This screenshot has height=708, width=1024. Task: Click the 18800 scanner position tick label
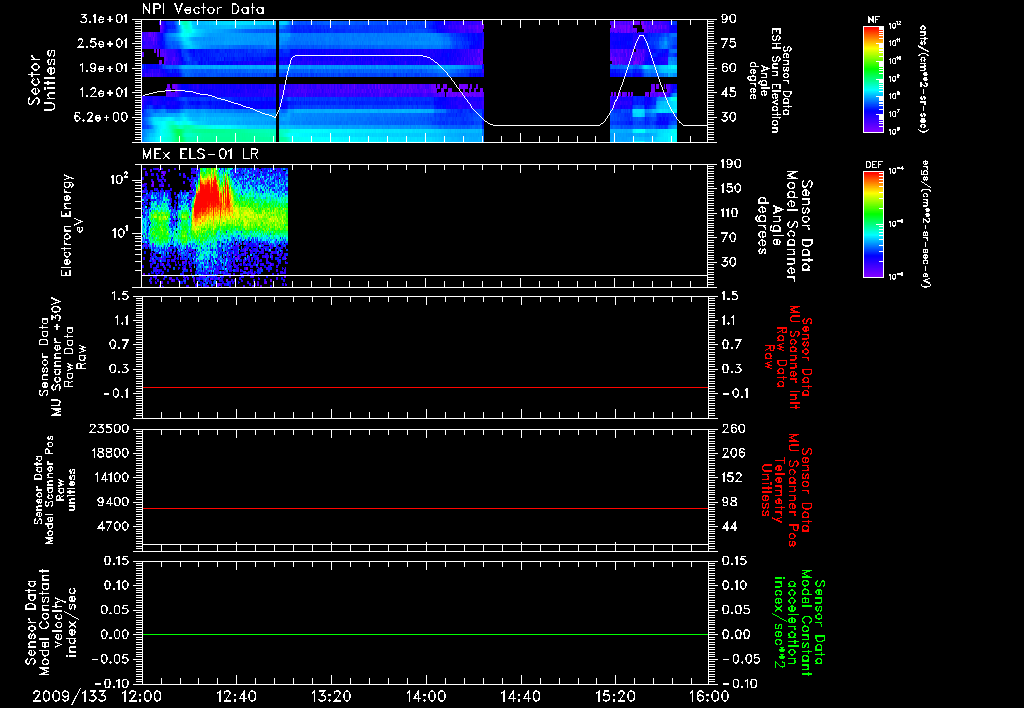108,453
